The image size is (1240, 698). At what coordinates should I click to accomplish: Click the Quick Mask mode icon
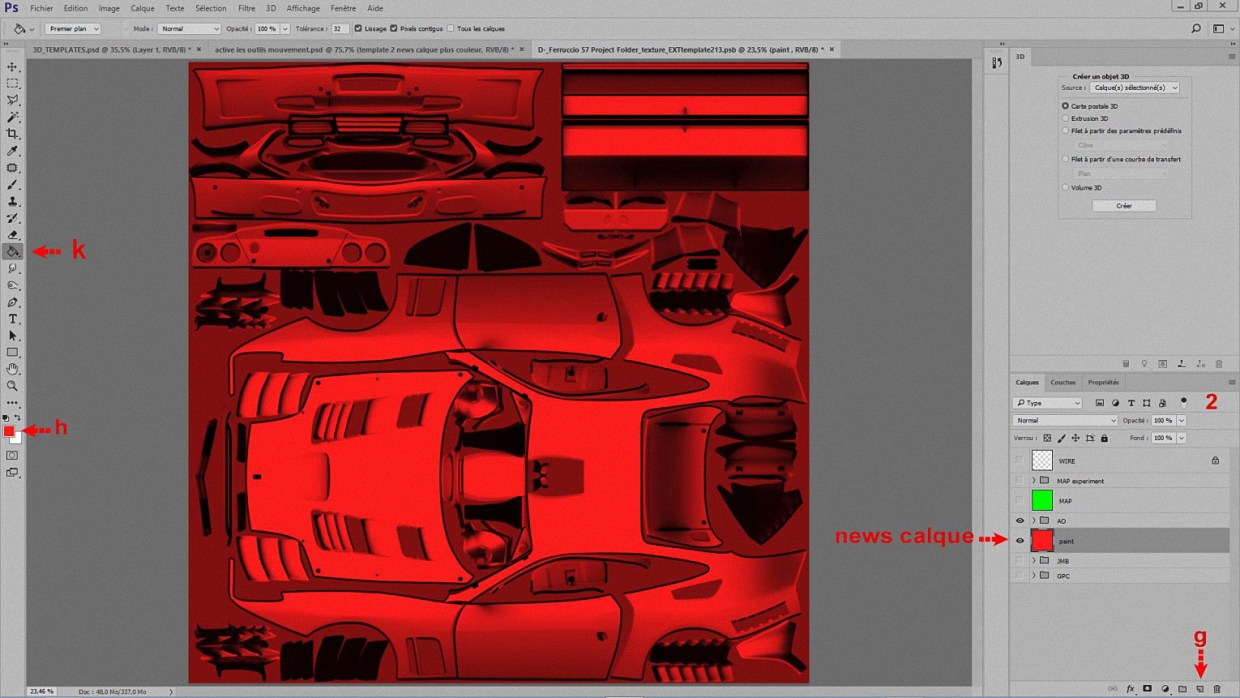tap(13, 456)
